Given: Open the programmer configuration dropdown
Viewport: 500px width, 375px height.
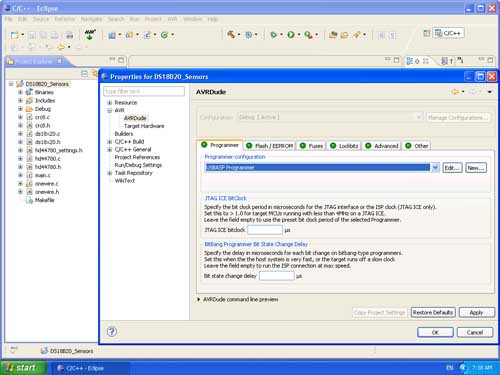Looking at the screenshot, I should pos(435,168).
